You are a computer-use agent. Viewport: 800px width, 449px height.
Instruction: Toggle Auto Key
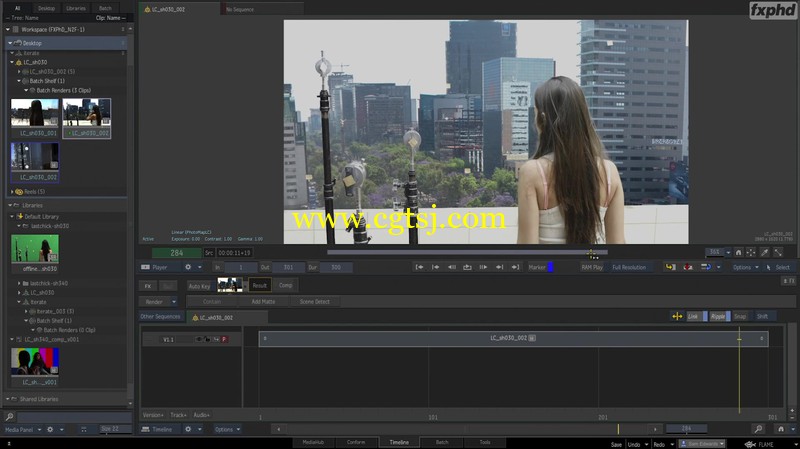[199, 286]
